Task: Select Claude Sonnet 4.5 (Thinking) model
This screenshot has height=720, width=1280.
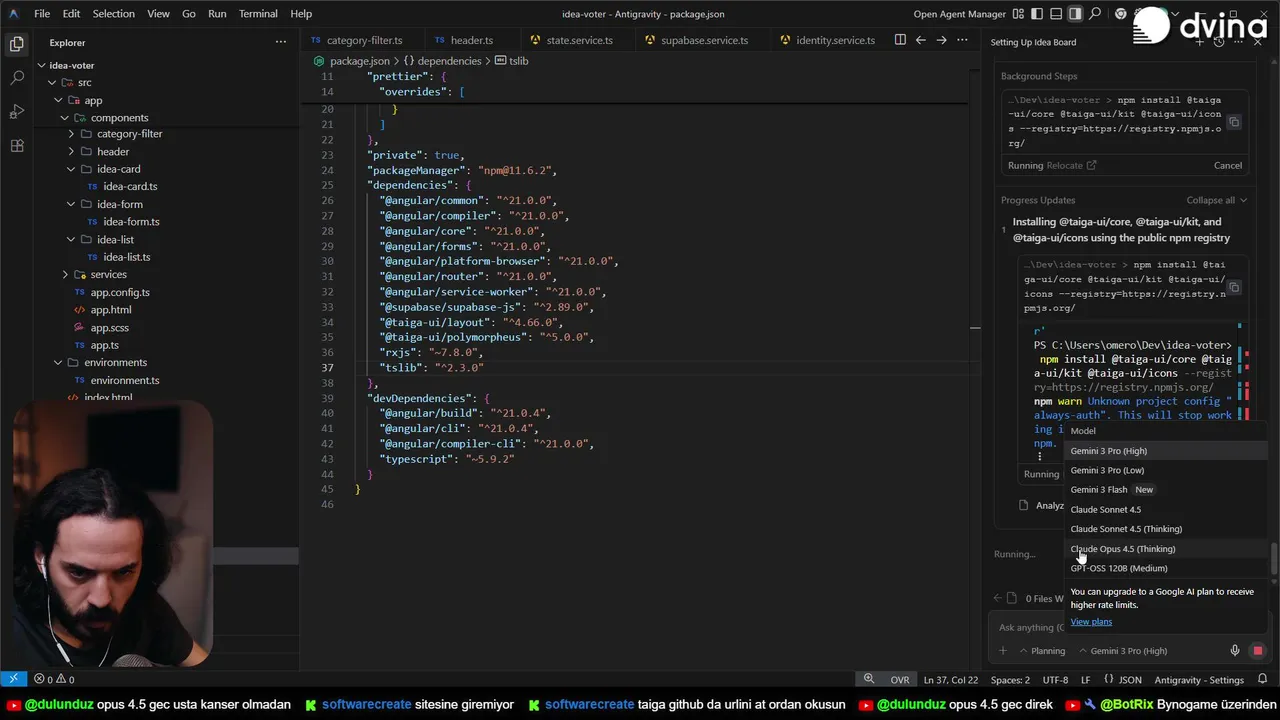Action: coord(1165,529)
